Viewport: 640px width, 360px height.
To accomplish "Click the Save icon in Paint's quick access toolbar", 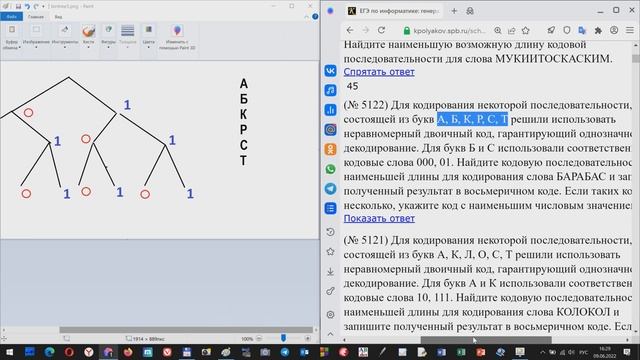I will click(18, 6).
